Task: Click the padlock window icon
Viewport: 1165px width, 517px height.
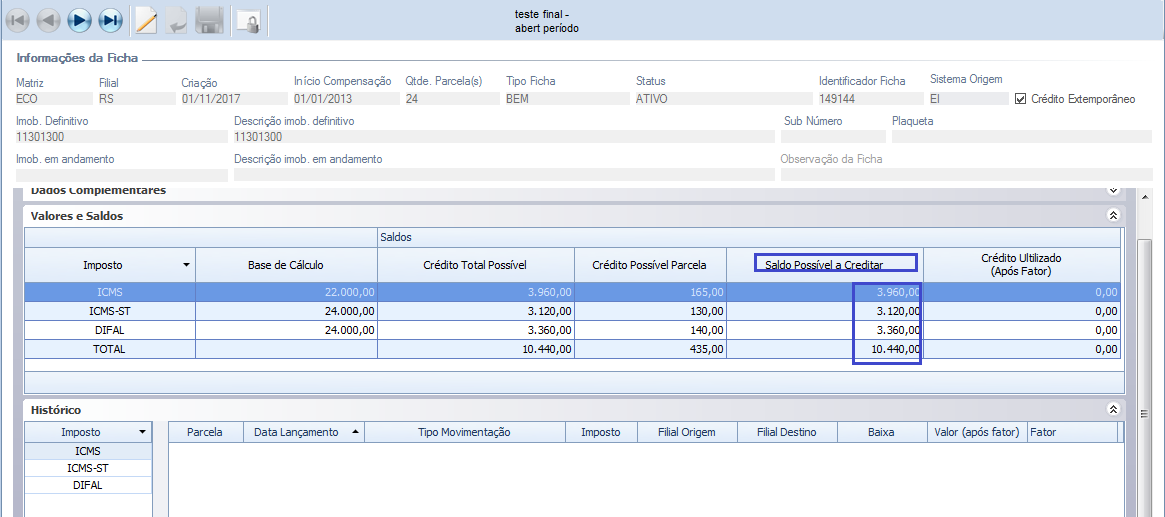Action: tap(248, 20)
